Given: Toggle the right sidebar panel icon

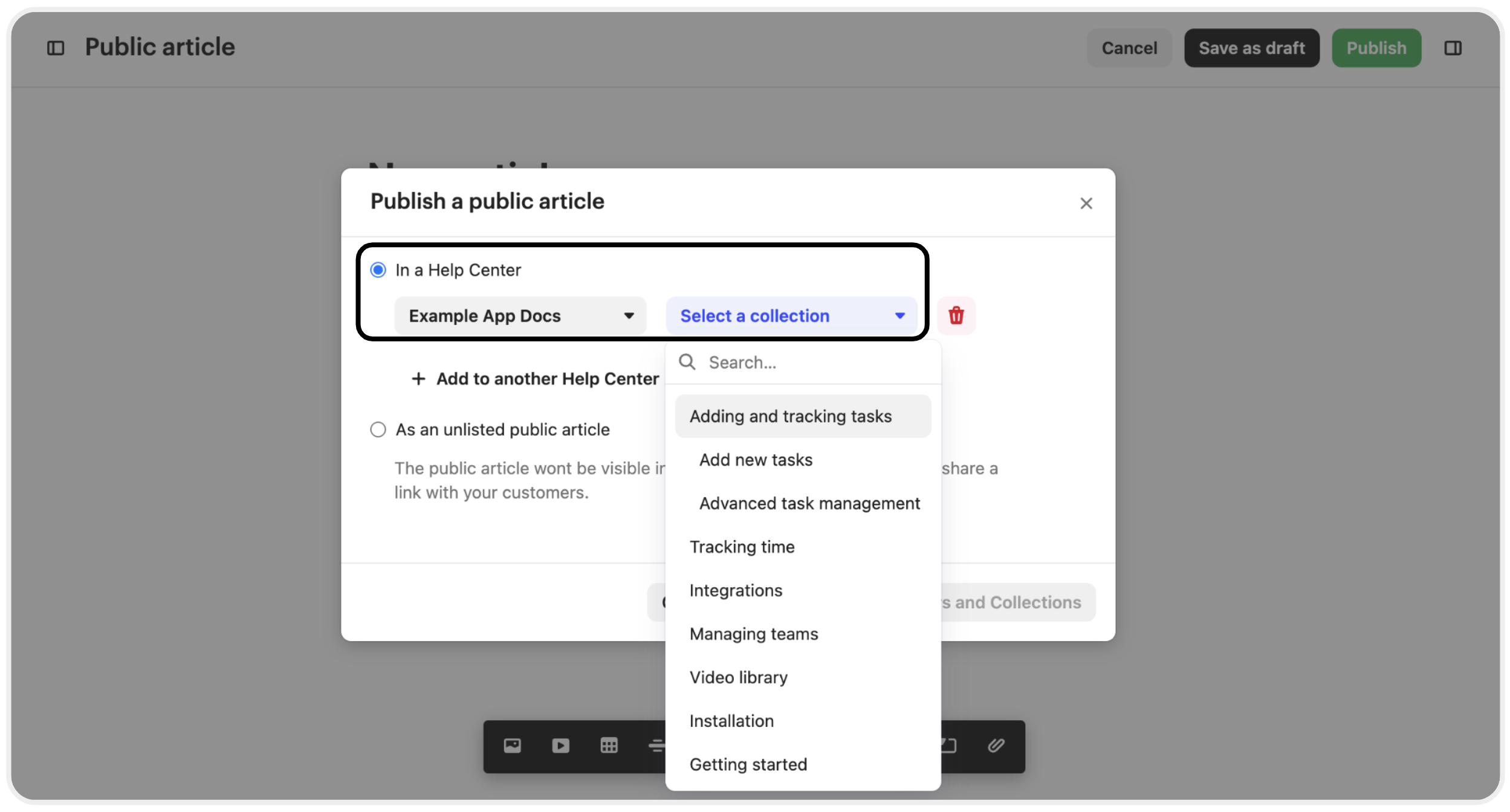Looking at the screenshot, I should point(1453,48).
